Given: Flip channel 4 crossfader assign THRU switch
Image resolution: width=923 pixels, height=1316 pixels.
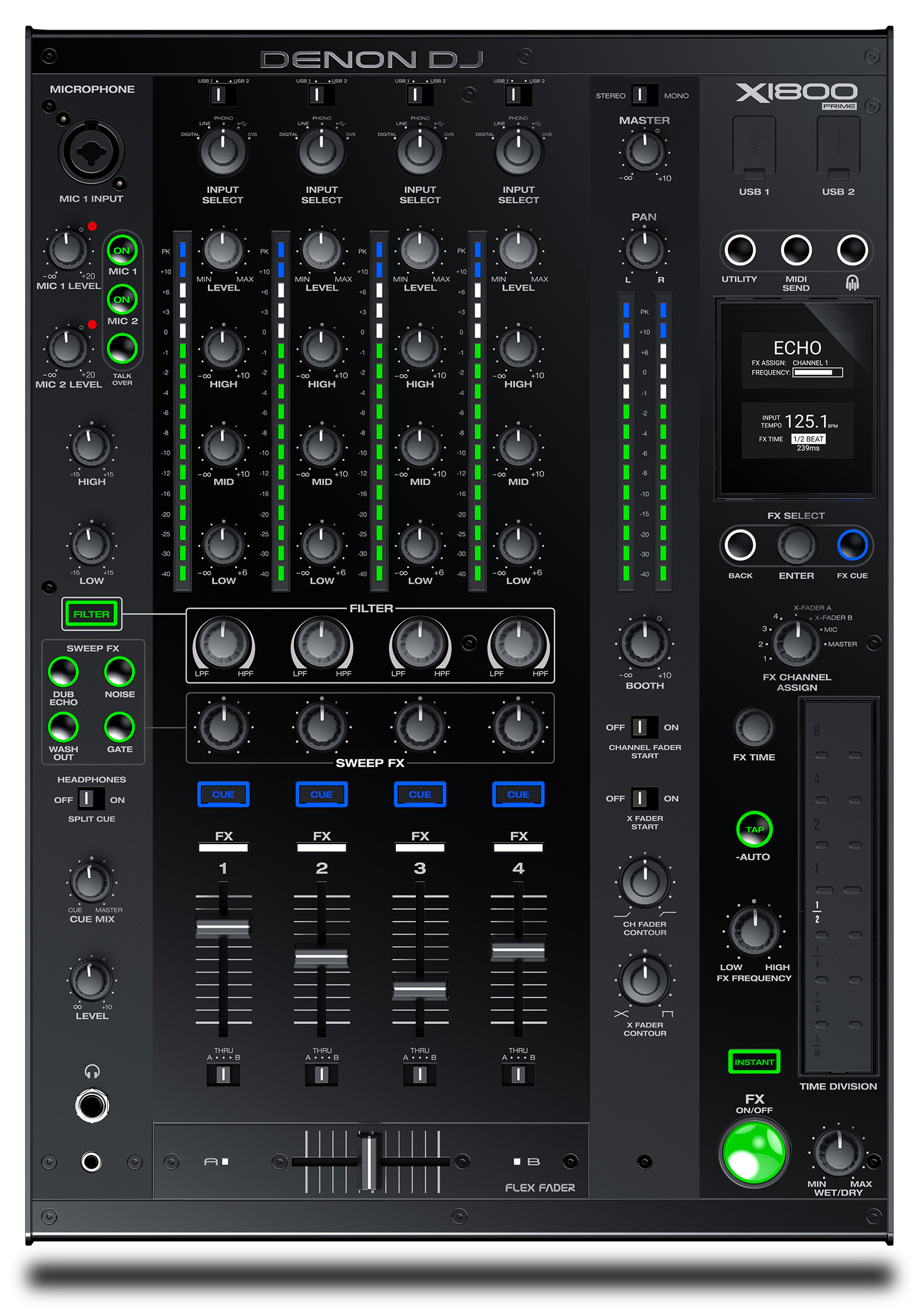Looking at the screenshot, I should pos(519,1075).
